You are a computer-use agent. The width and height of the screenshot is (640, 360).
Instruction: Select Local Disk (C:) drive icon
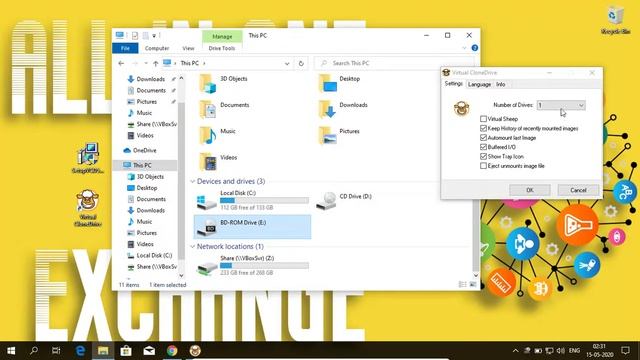pyautogui.click(x=207, y=201)
